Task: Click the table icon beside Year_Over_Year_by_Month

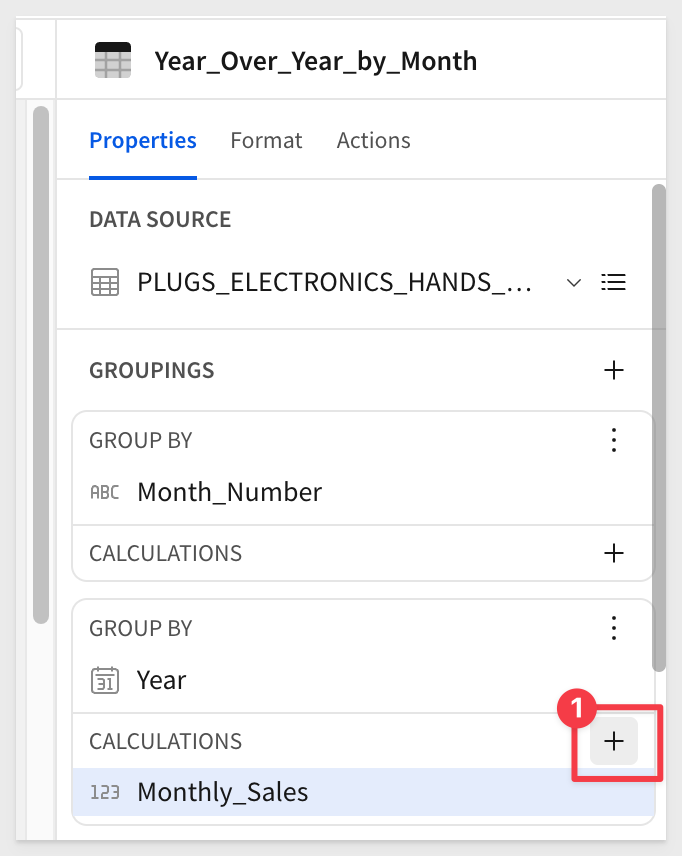Action: coord(112,61)
